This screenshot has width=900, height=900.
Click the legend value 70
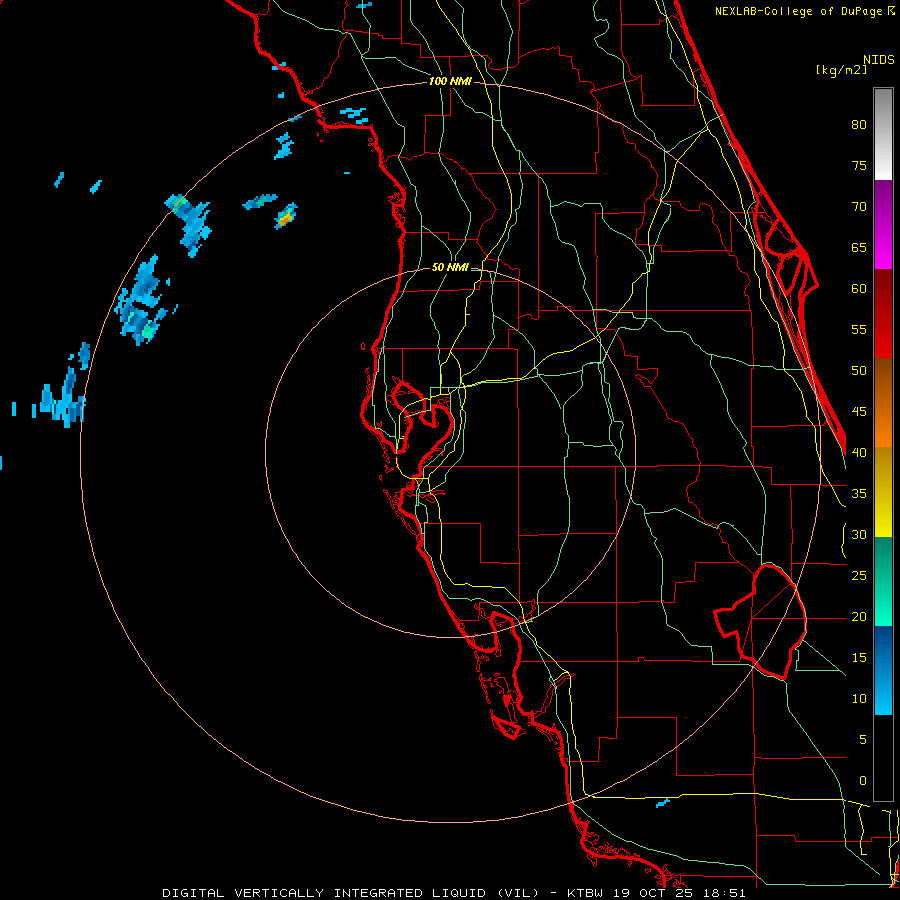coord(859,207)
